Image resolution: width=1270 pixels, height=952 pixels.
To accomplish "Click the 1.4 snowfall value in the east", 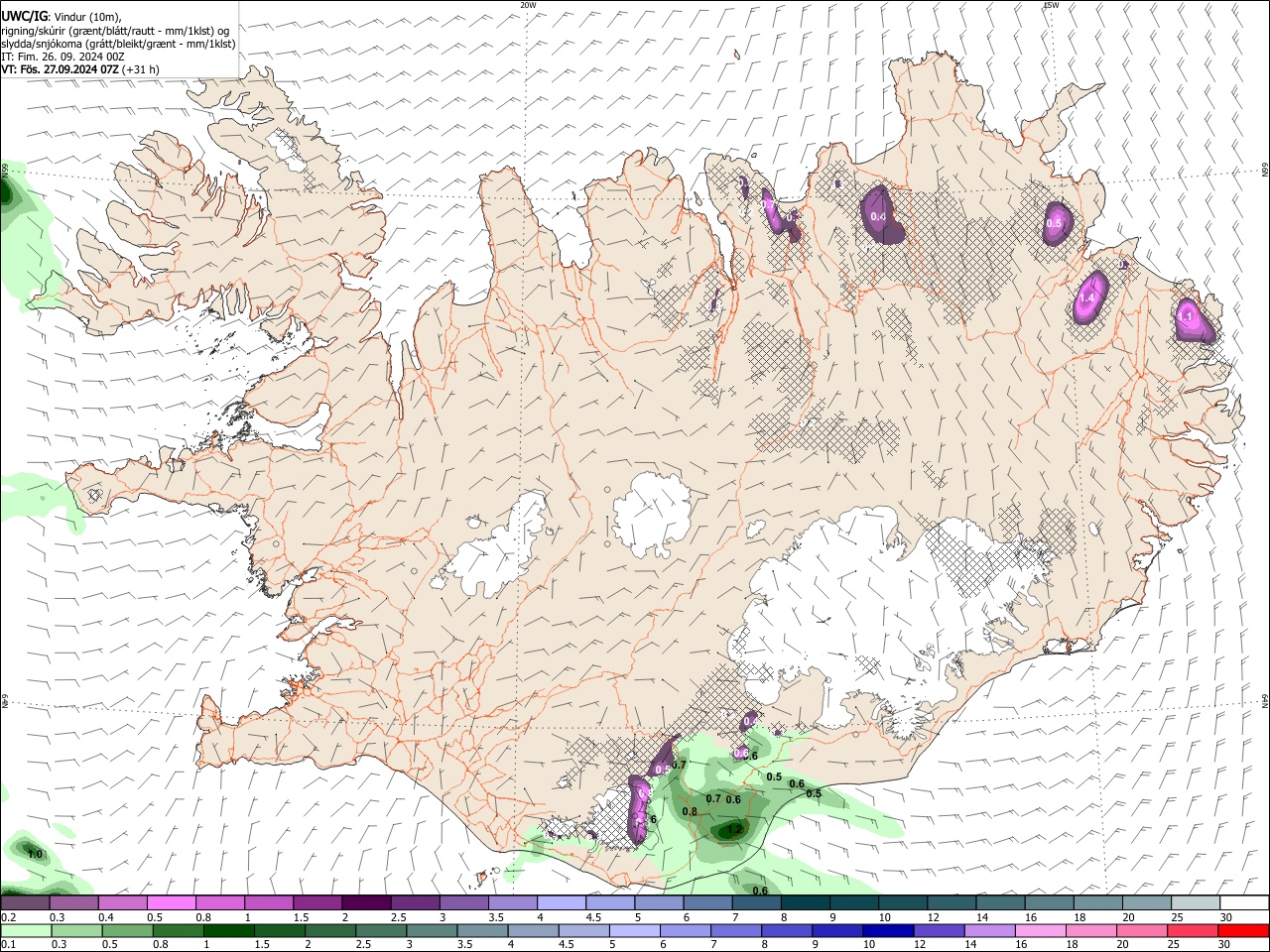I will (1086, 297).
